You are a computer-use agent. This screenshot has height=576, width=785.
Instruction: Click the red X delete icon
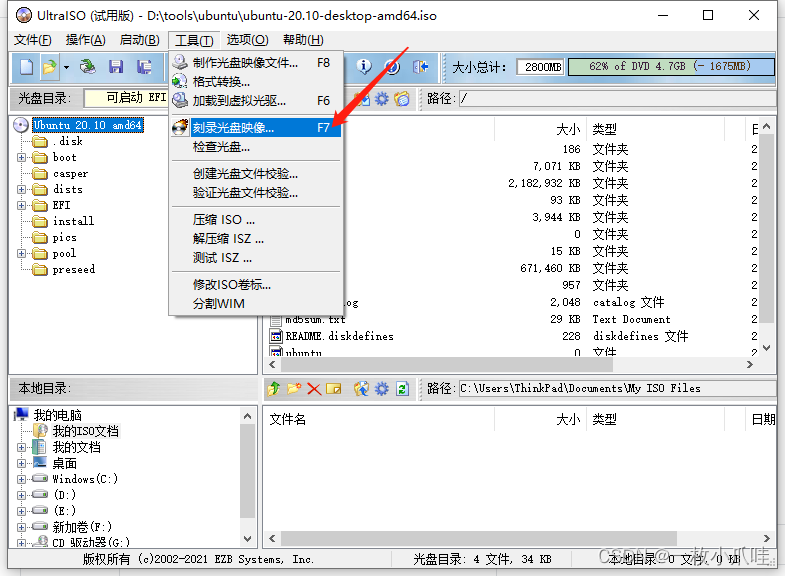[314, 389]
